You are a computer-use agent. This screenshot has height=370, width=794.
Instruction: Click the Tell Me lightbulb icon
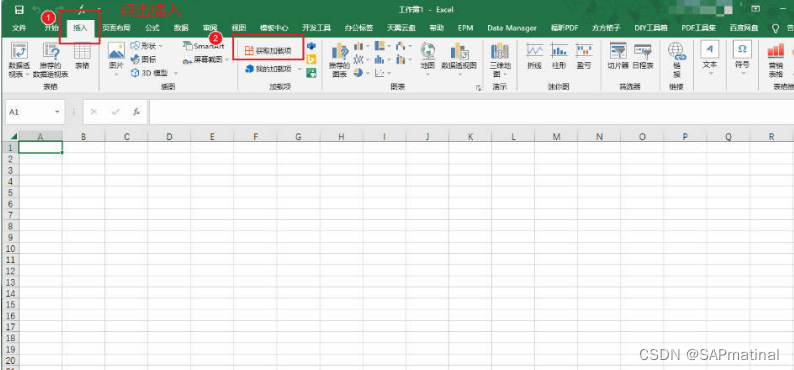(x=775, y=28)
